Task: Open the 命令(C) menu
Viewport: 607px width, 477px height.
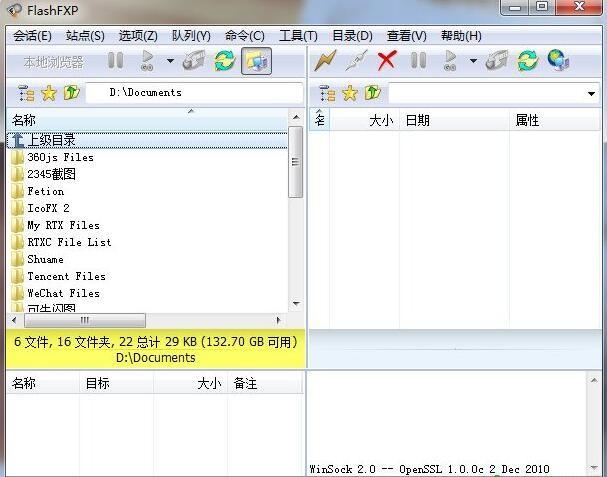Action: [245, 36]
